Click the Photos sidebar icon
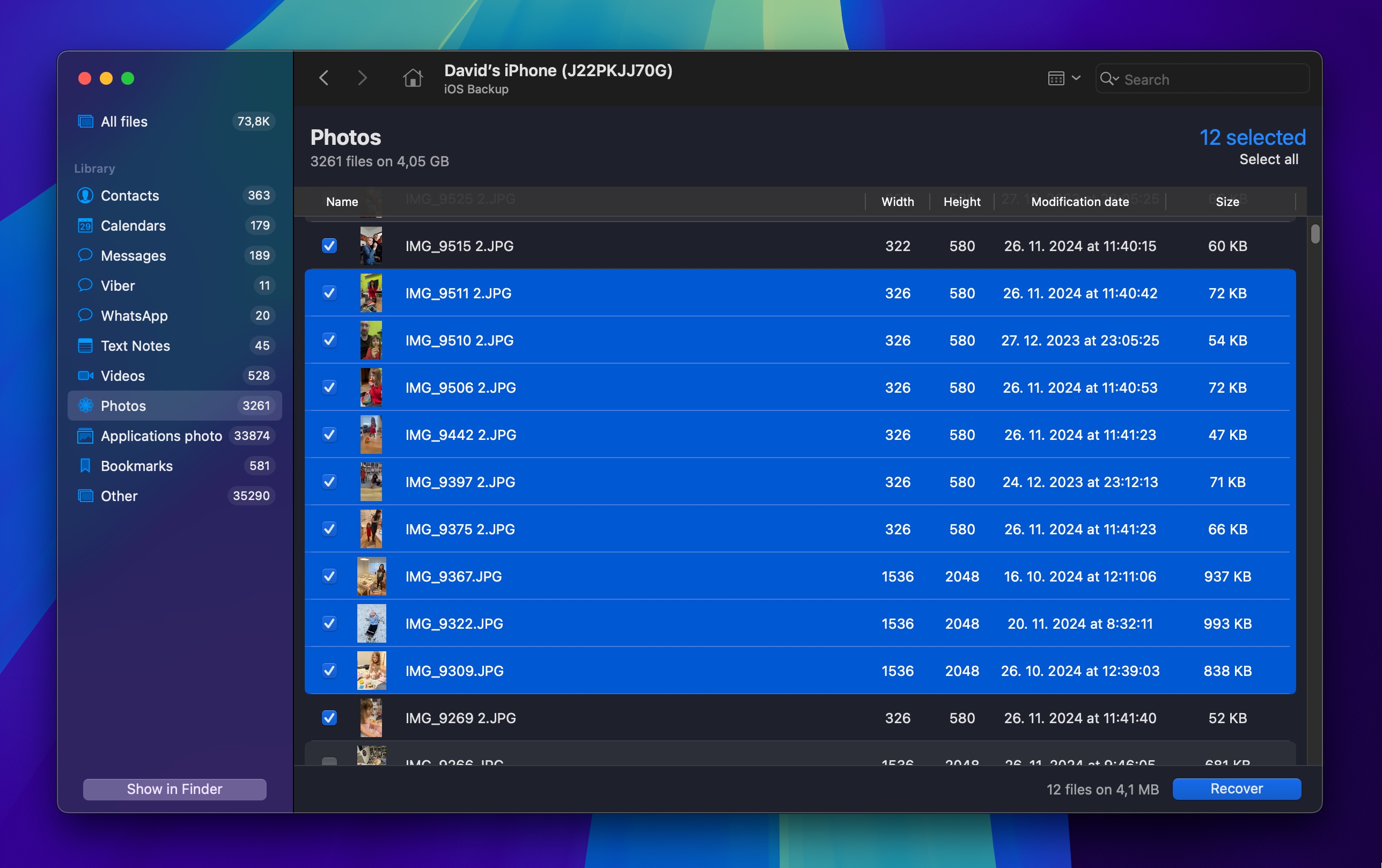Screen dimensions: 1382x868 click(85, 405)
